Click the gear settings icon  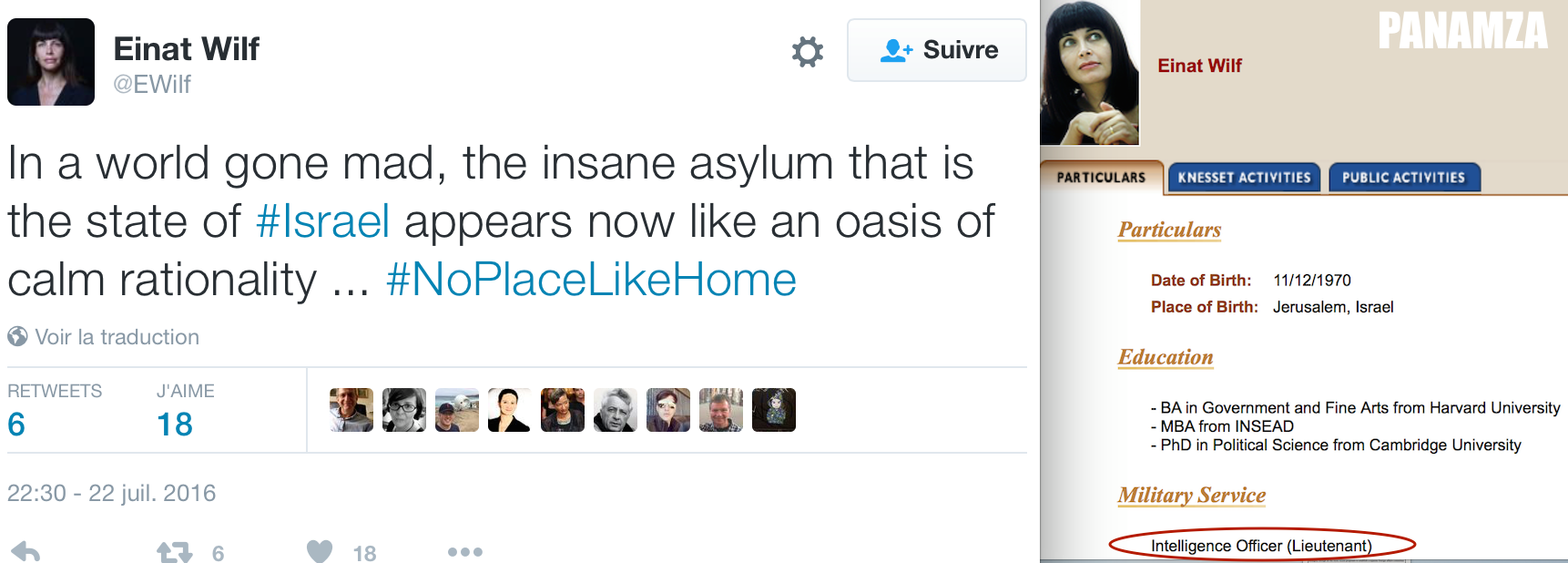pos(807,51)
